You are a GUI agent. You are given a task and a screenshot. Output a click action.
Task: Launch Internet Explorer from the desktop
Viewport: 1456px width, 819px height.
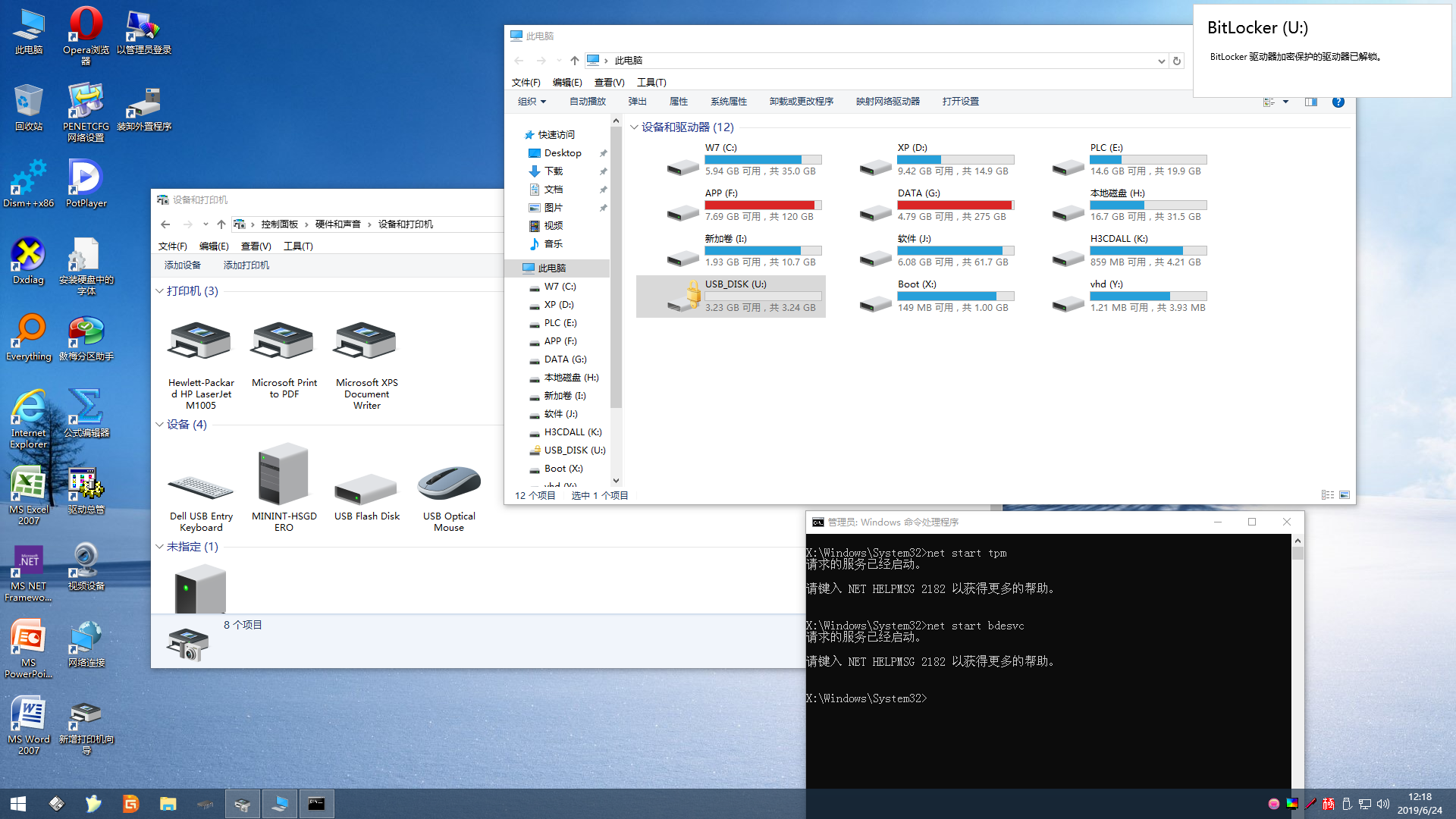pos(29,419)
